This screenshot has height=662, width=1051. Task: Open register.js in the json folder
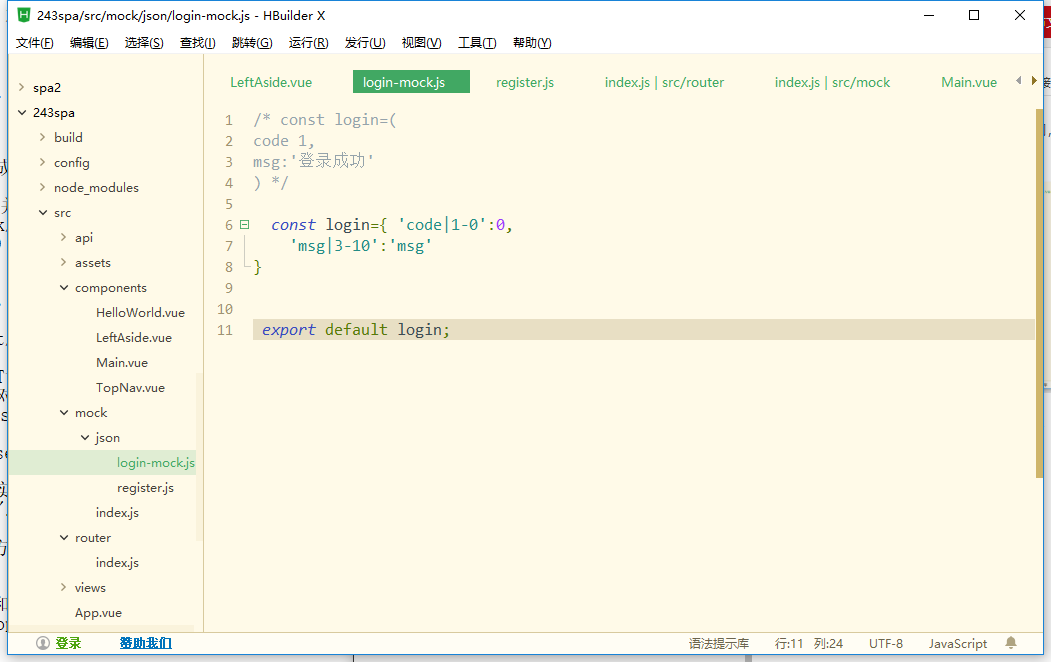tap(145, 488)
